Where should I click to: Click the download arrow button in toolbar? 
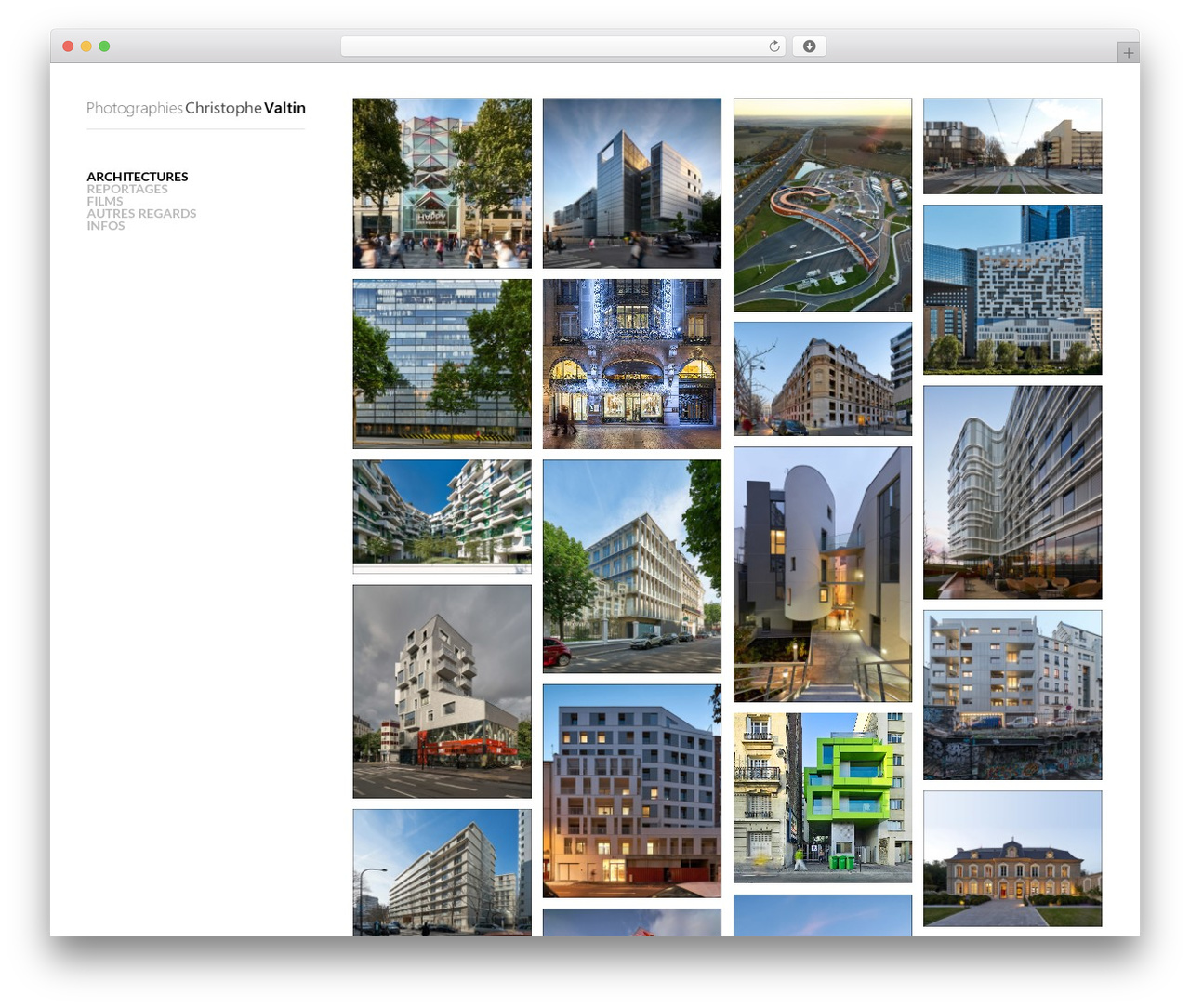pyautogui.click(x=809, y=46)
